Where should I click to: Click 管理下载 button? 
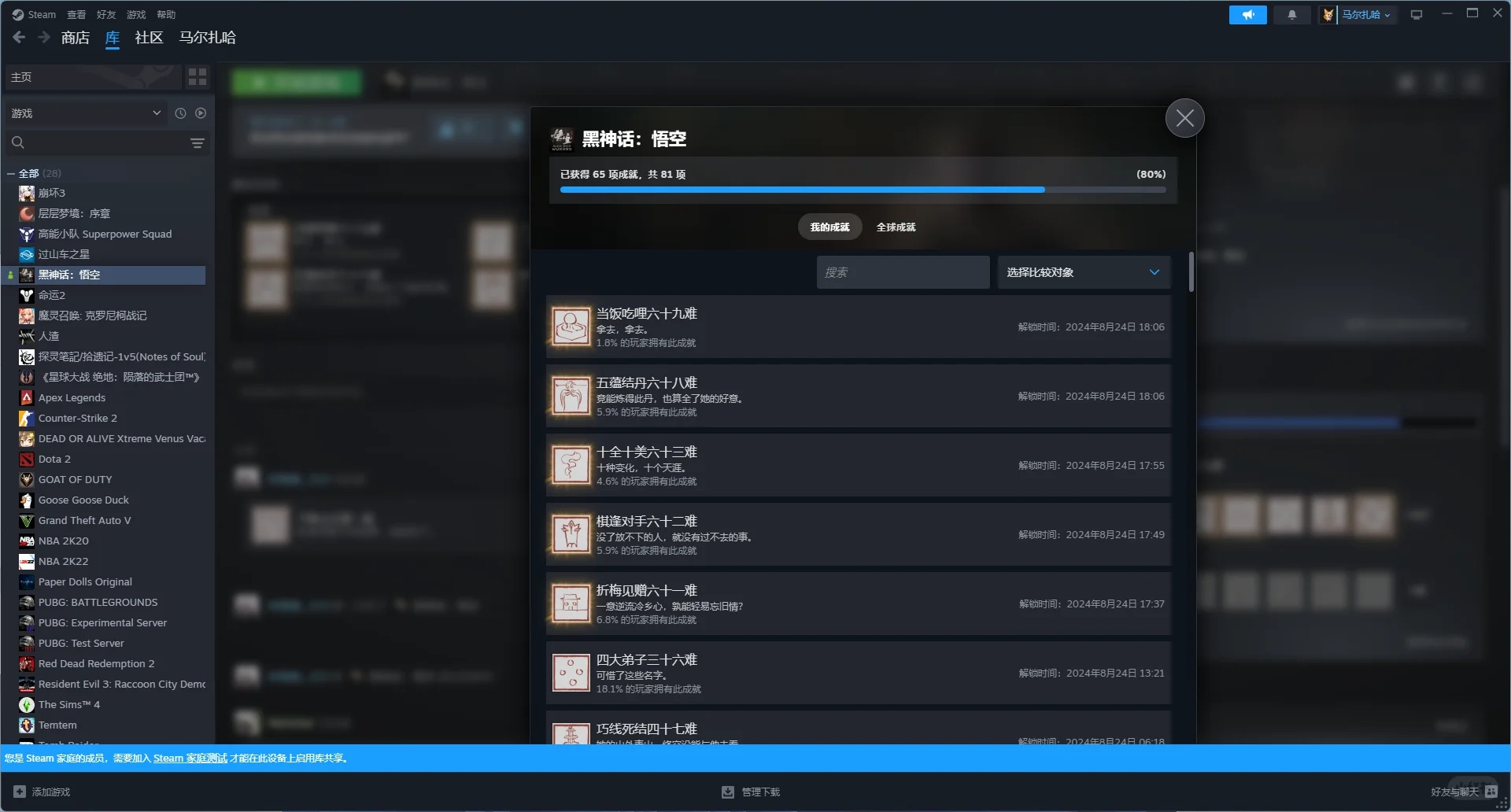[751, 792]
